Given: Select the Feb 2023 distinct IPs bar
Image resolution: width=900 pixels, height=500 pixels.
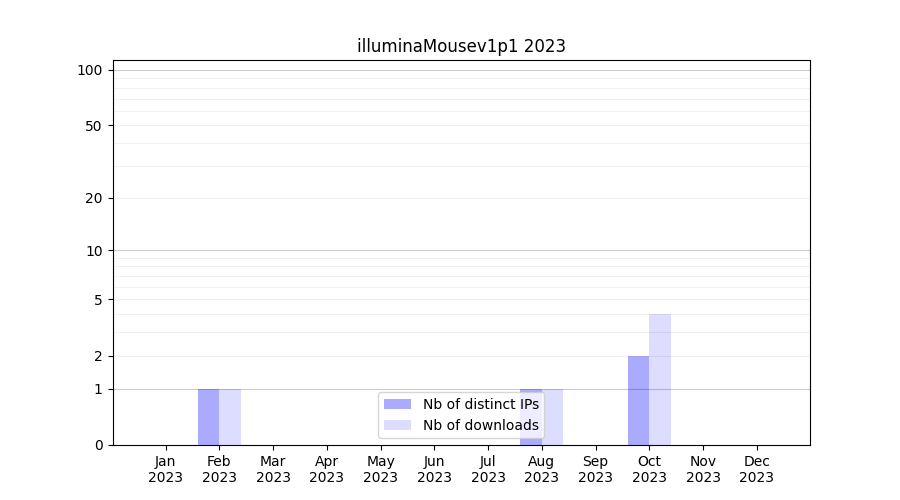Looking at the screenshot, I should pyautogui.click(x=208, y=417).
